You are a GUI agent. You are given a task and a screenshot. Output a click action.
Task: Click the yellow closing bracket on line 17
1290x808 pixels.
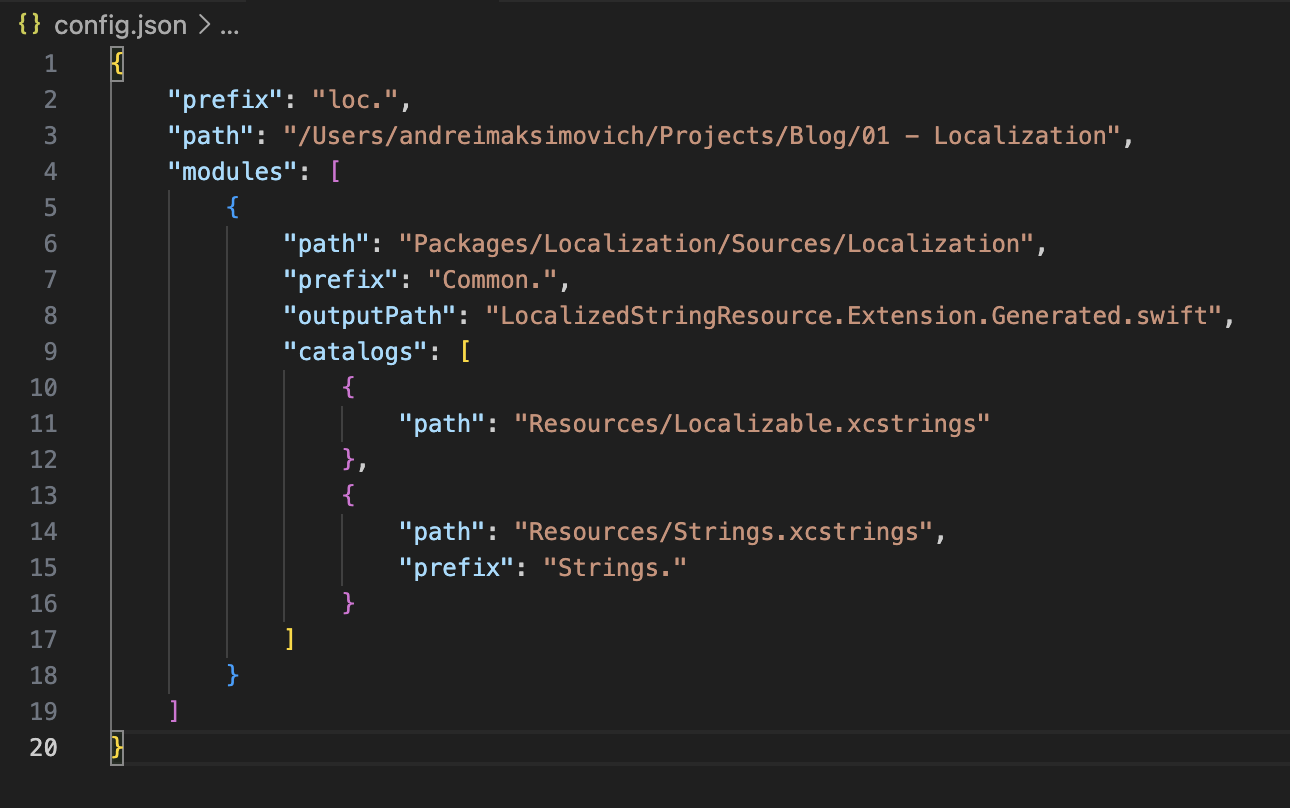coord(290,639)
